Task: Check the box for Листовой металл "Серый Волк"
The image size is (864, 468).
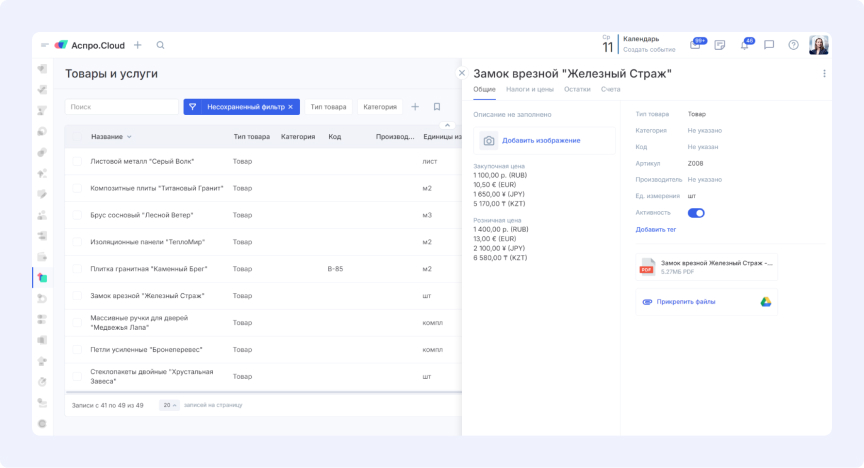Action: click(76, 161)
